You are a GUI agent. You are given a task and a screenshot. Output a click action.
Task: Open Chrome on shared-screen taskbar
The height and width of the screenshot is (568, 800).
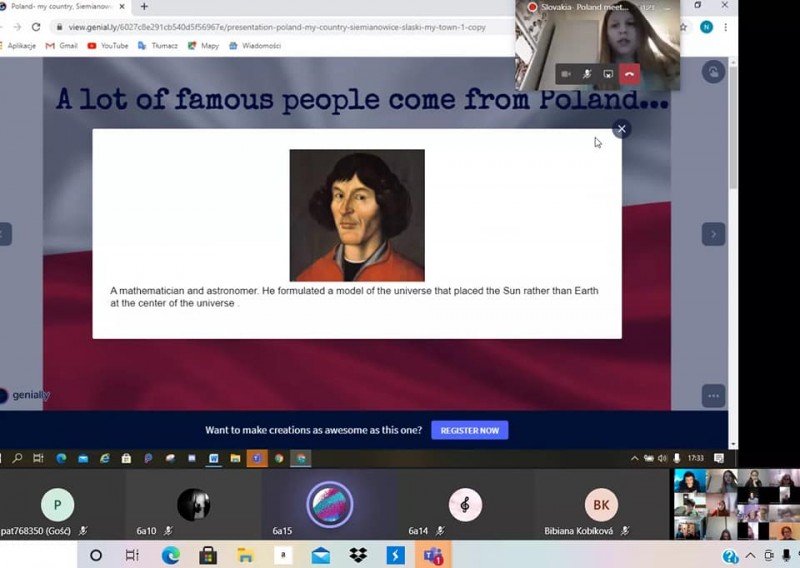pos(279,458)
